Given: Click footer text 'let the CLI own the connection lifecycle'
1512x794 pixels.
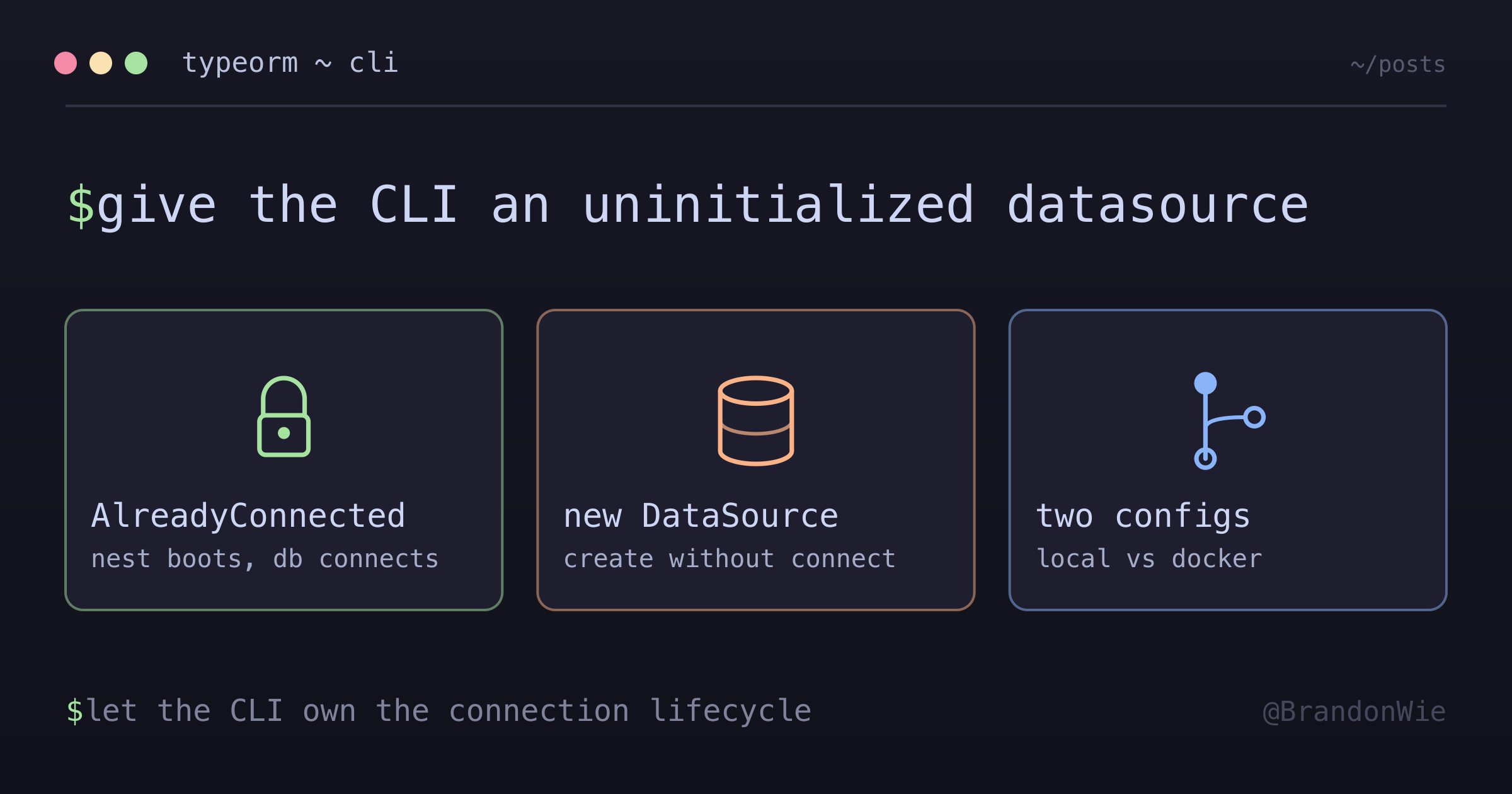Looking at the screenshot, I should (449, 711).
